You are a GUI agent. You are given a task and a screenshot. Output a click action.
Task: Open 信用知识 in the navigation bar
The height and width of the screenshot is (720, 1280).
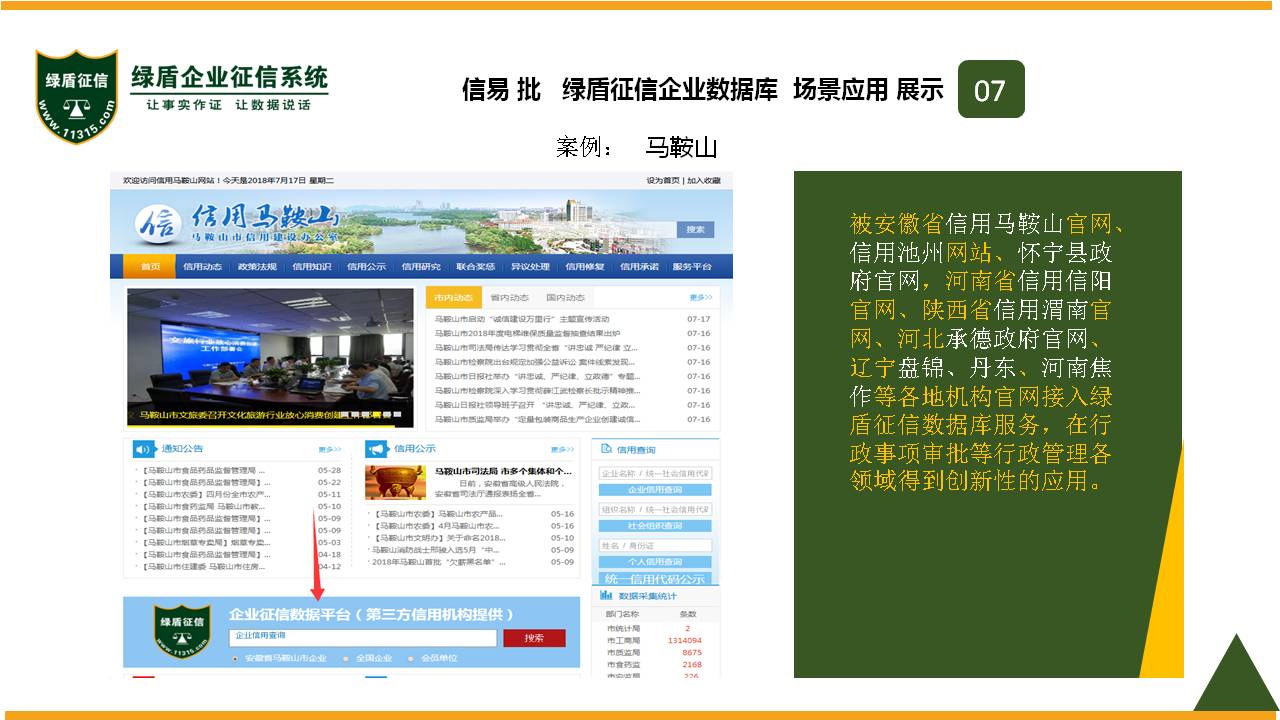tap(311, 267)
